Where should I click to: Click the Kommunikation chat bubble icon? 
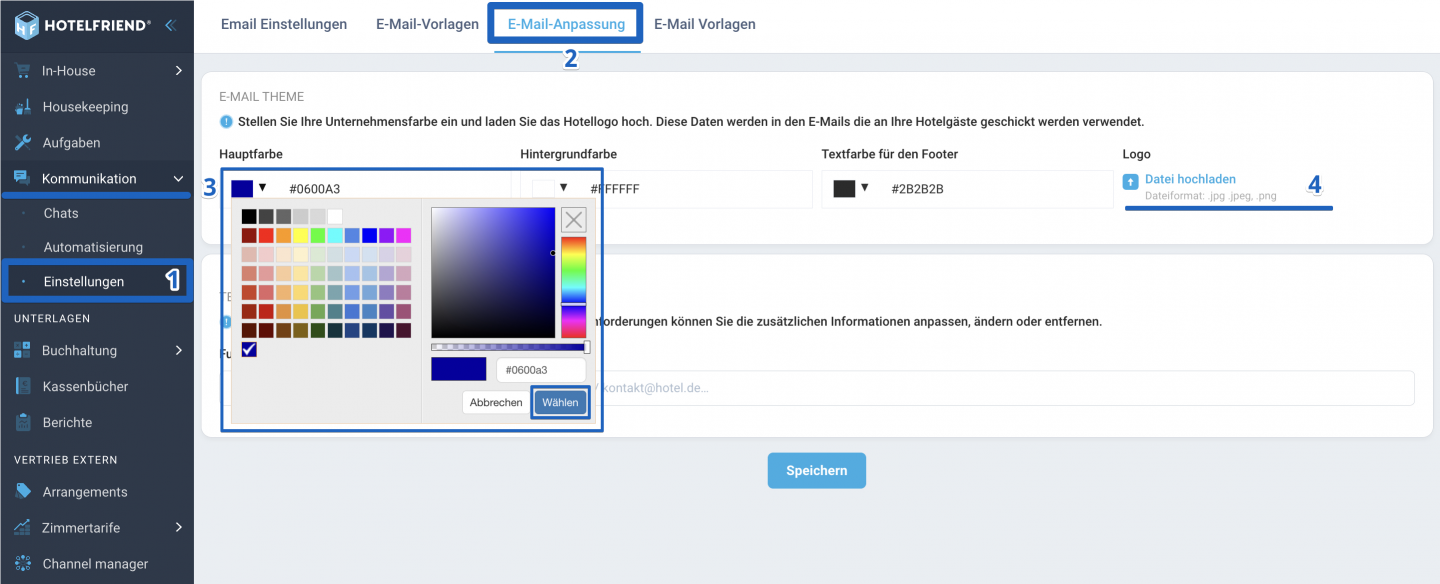click(x=23, y=179)
